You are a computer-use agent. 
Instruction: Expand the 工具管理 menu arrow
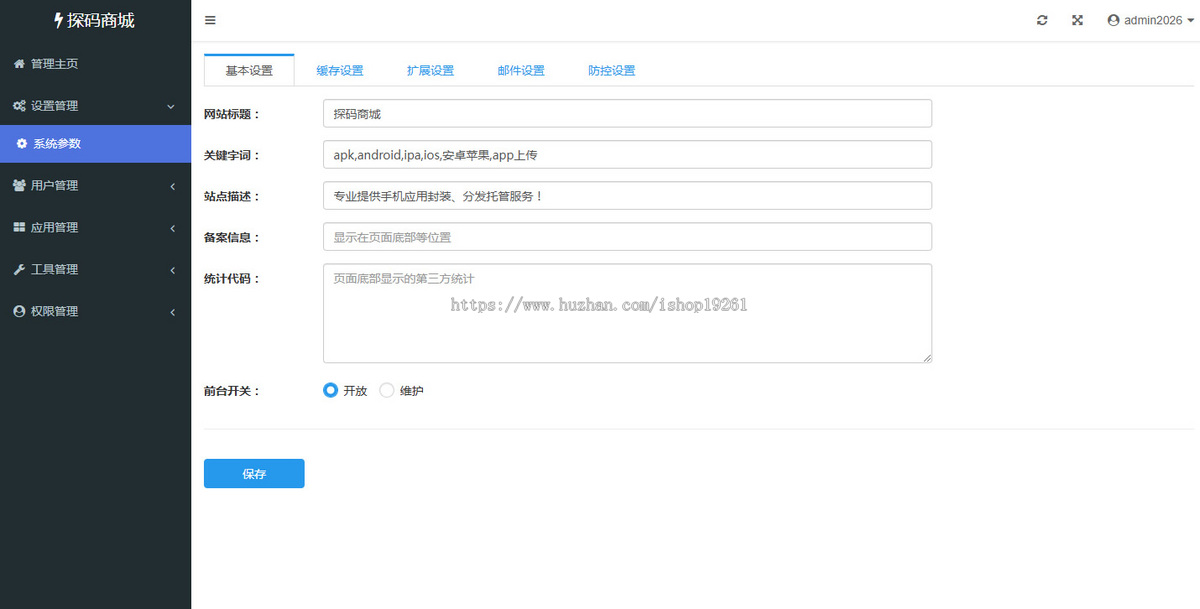(x=172, y=270)
